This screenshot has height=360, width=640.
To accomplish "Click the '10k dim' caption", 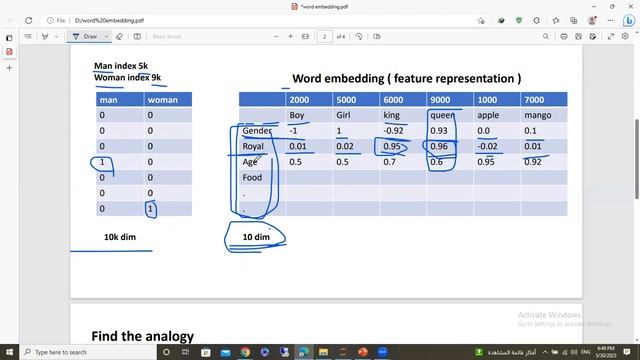I will [120, 237].
